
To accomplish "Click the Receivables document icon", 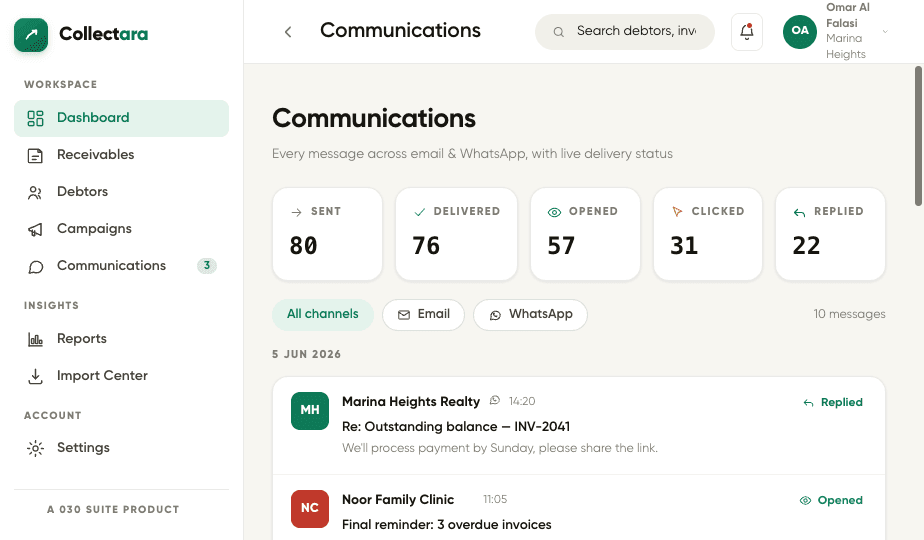I will [35, 156].
